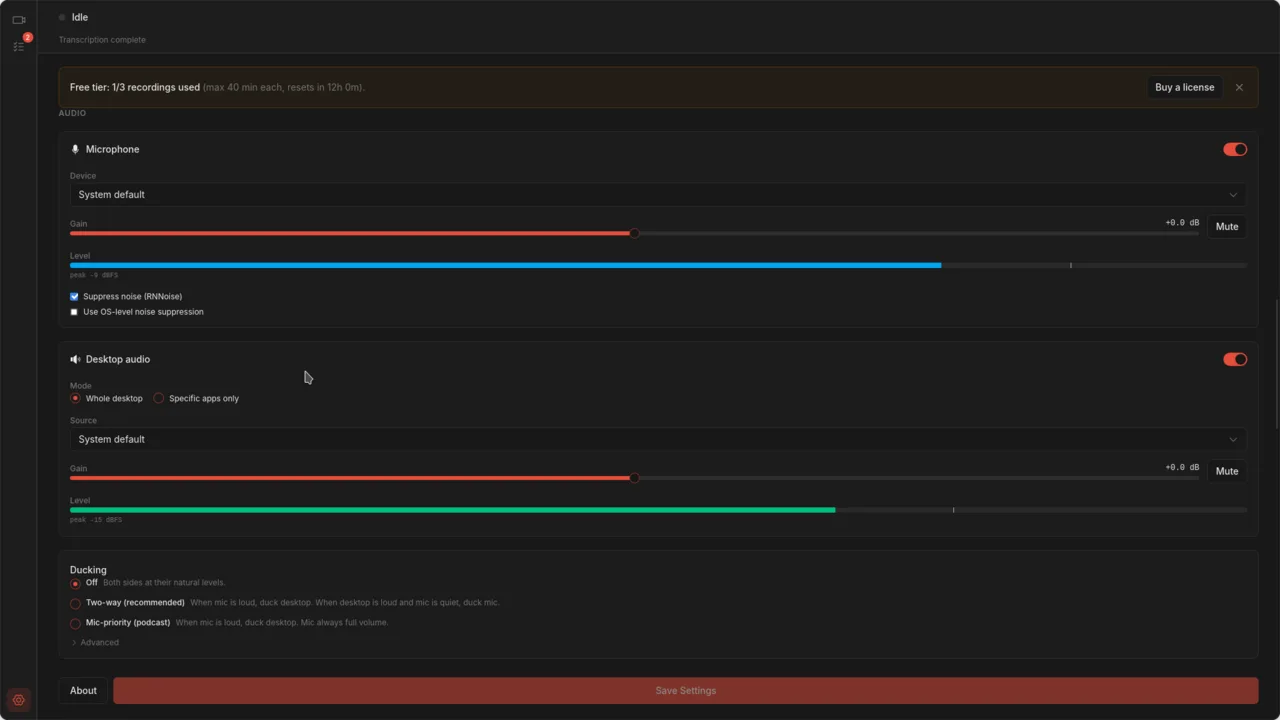Click the desktop audio +0.0 dB gain value
The image size is (1280, 720).
point(1182,467)
